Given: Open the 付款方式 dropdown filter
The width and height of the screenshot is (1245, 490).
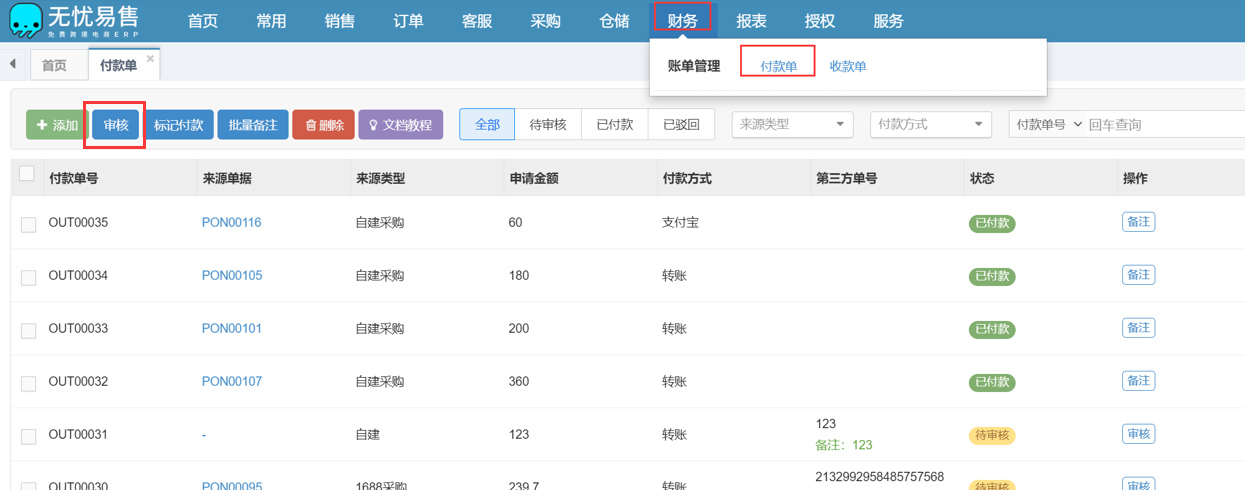Looking at the screenshot, I should click(930, 125).
